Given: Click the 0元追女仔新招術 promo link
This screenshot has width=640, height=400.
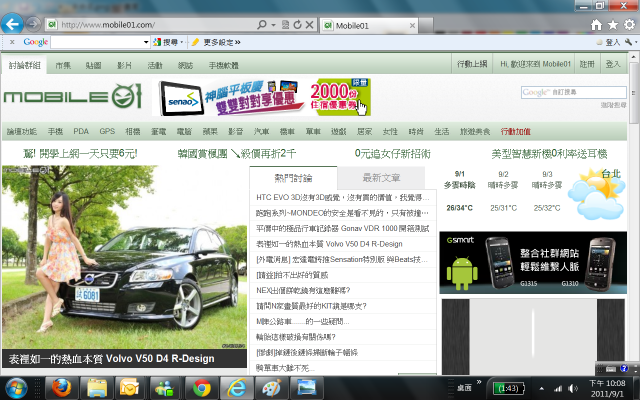Looking at the screenshot, I should click(x=392, y=154).
